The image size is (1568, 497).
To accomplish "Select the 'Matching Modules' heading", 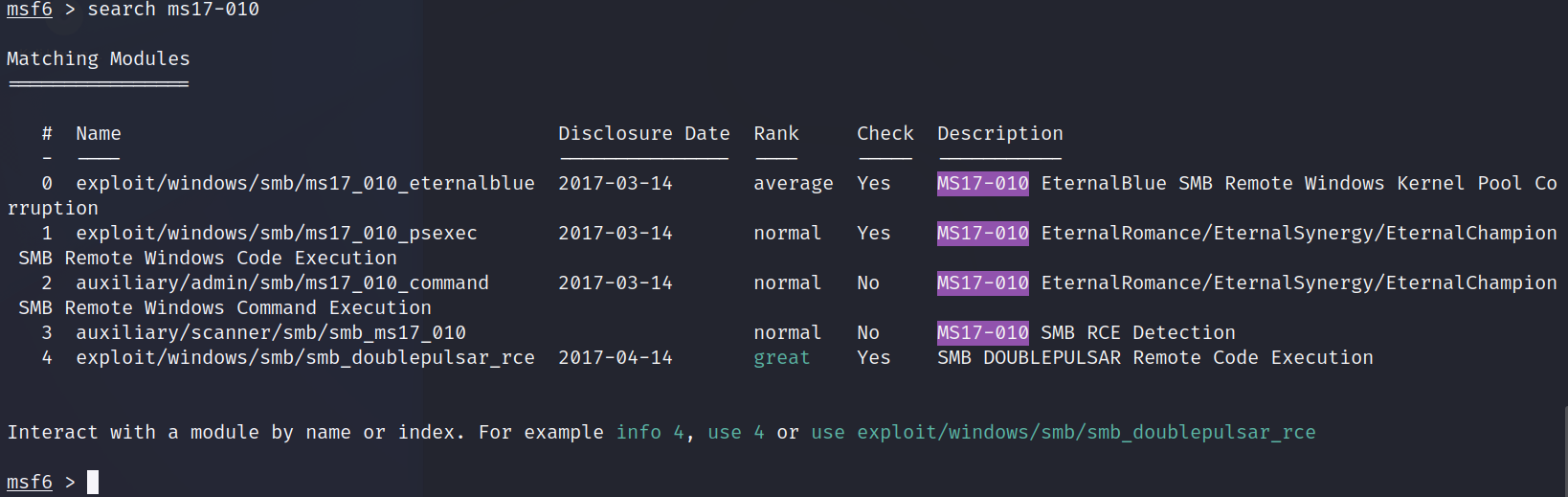I will coord(99,58).
